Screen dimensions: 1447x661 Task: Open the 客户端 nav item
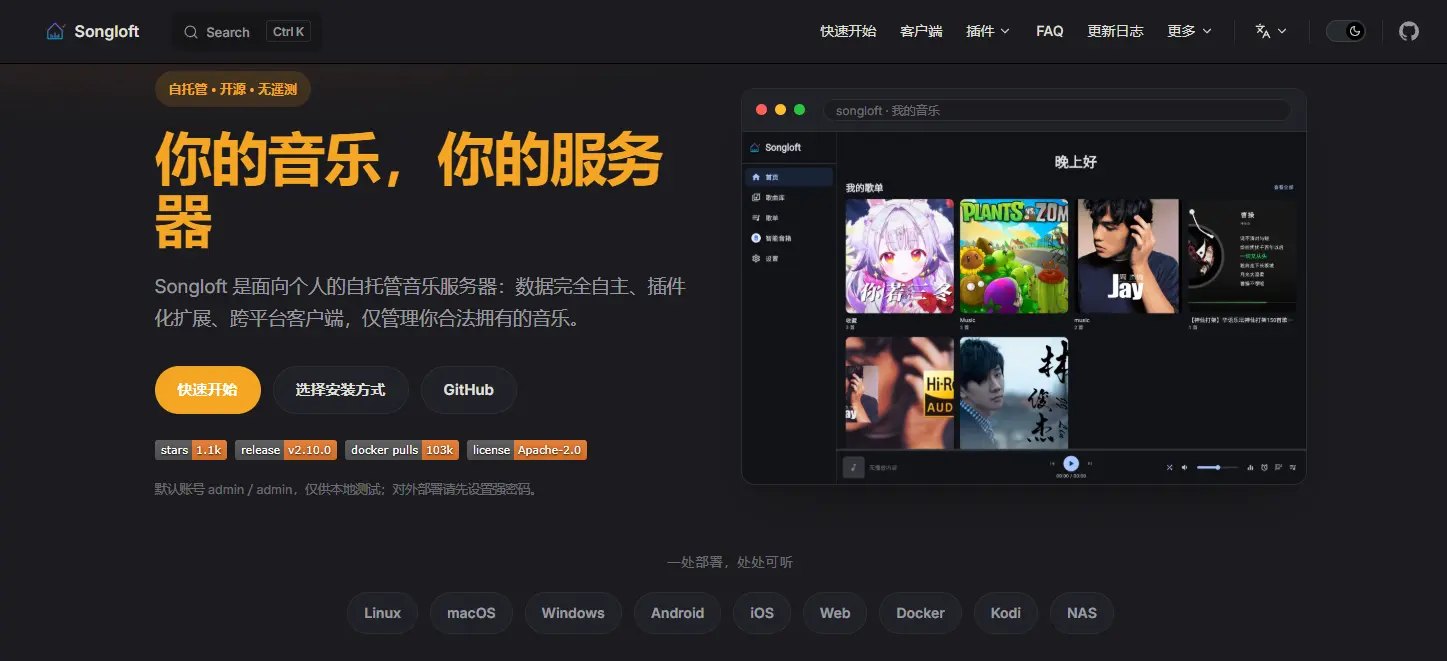(921, 31)
